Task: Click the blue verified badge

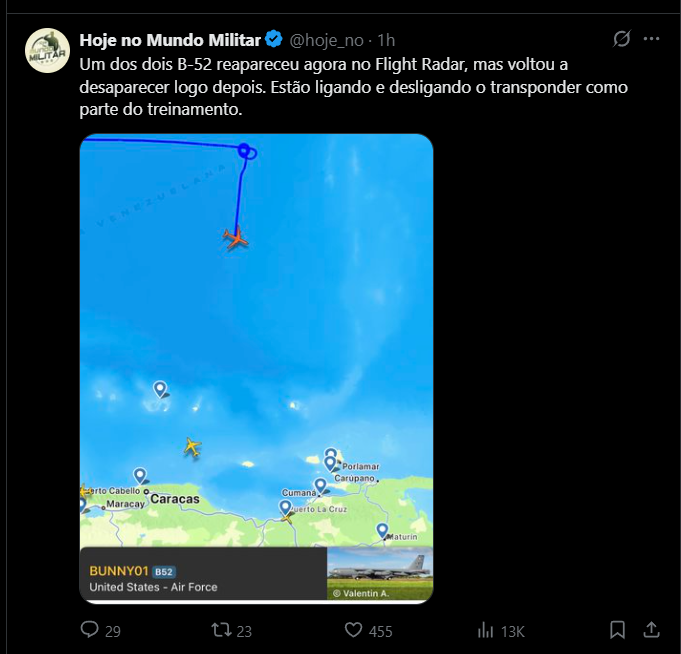Action: pyautogui.click(x=274, y=40)
